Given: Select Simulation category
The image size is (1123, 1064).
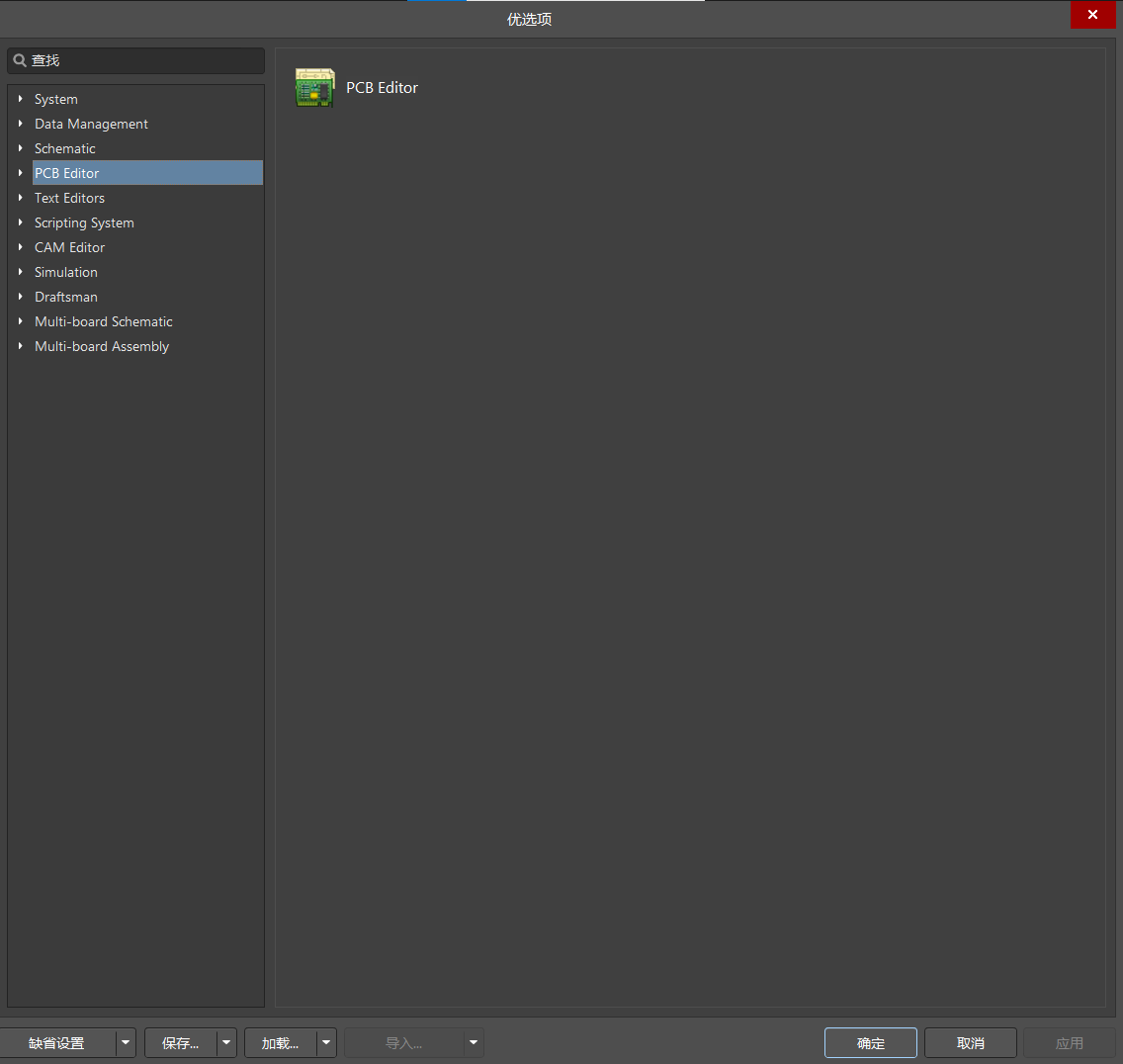Looking at the screenshot, I should 66,272.
